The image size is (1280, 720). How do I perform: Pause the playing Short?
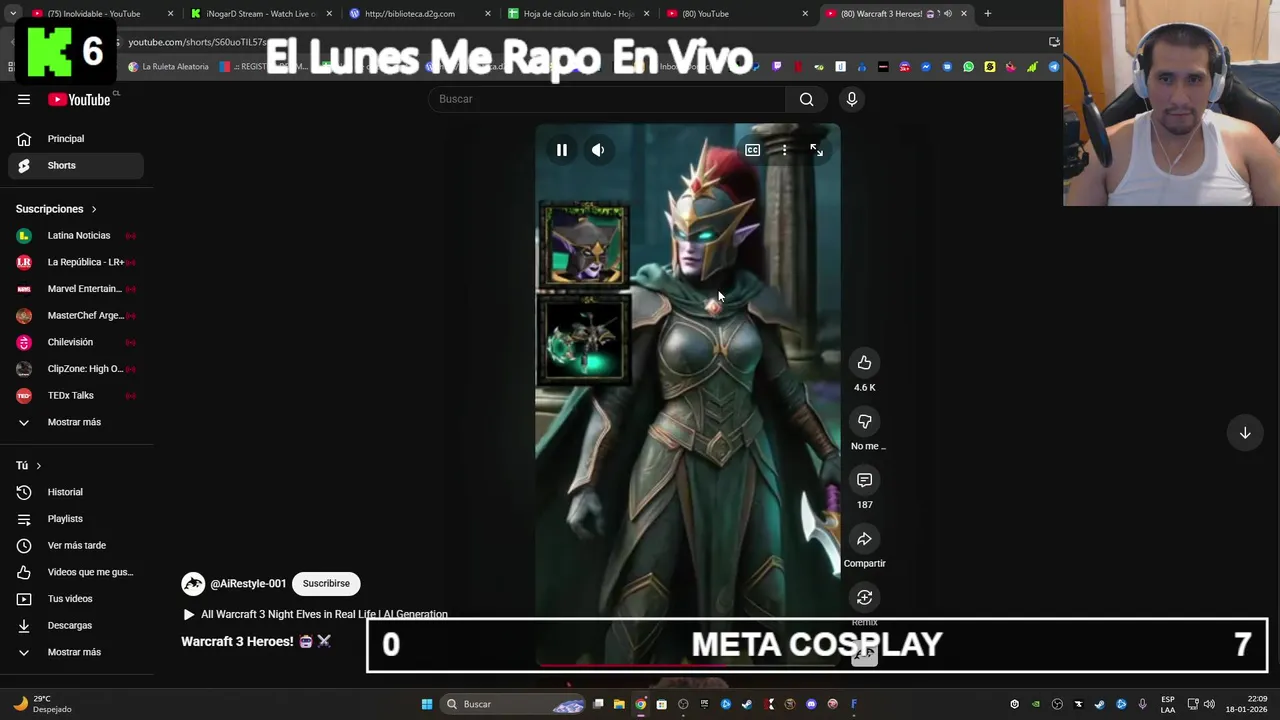coord(562,150)
